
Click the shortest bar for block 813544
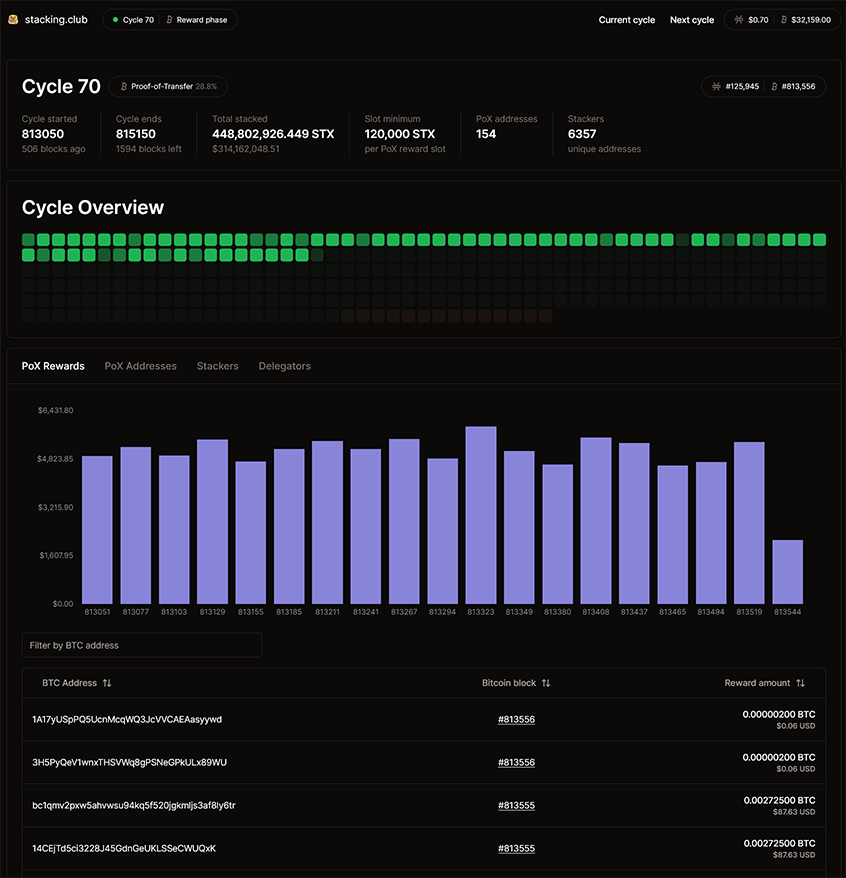coord(787,572)
